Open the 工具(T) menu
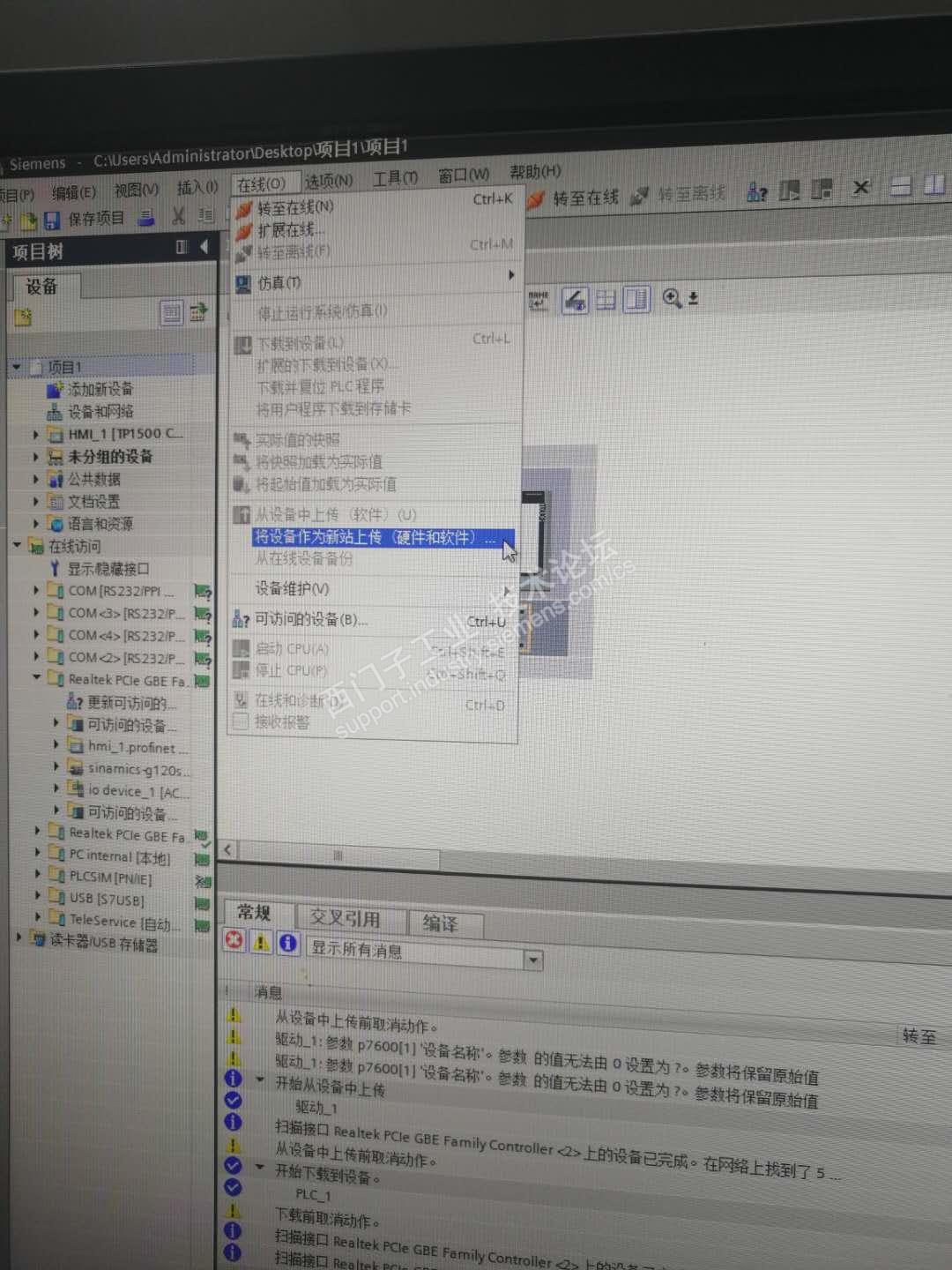 tap(394, 178)
